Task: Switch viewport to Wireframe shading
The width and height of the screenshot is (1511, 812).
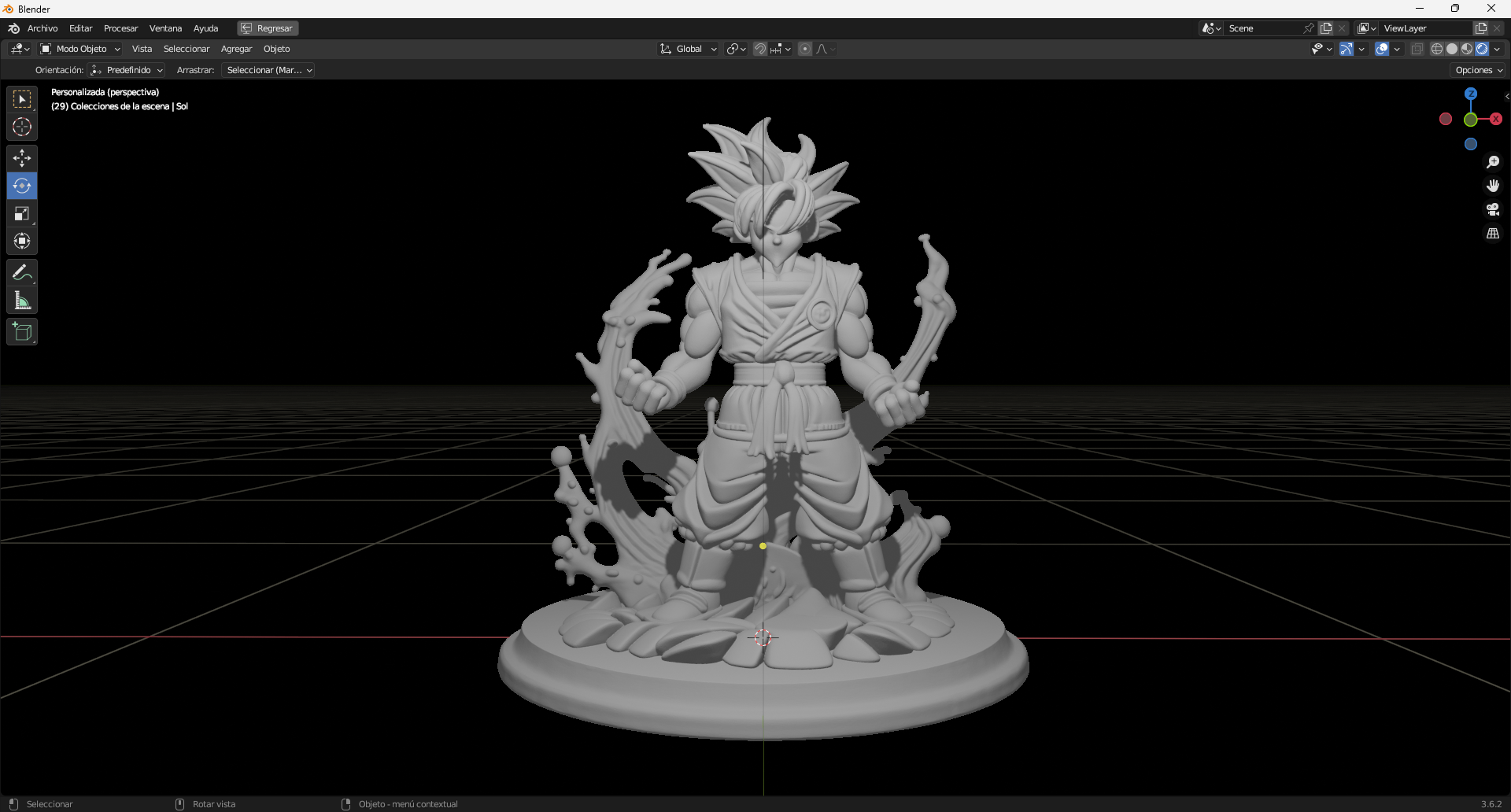Action: click(1436, 48)
